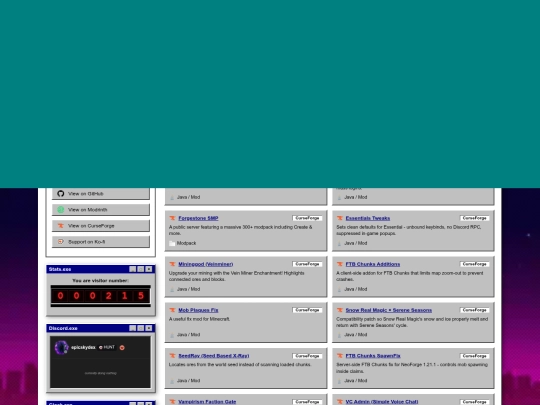Click the green Modrinth icon
Screen dimensions: 540x405
[61, 209]
